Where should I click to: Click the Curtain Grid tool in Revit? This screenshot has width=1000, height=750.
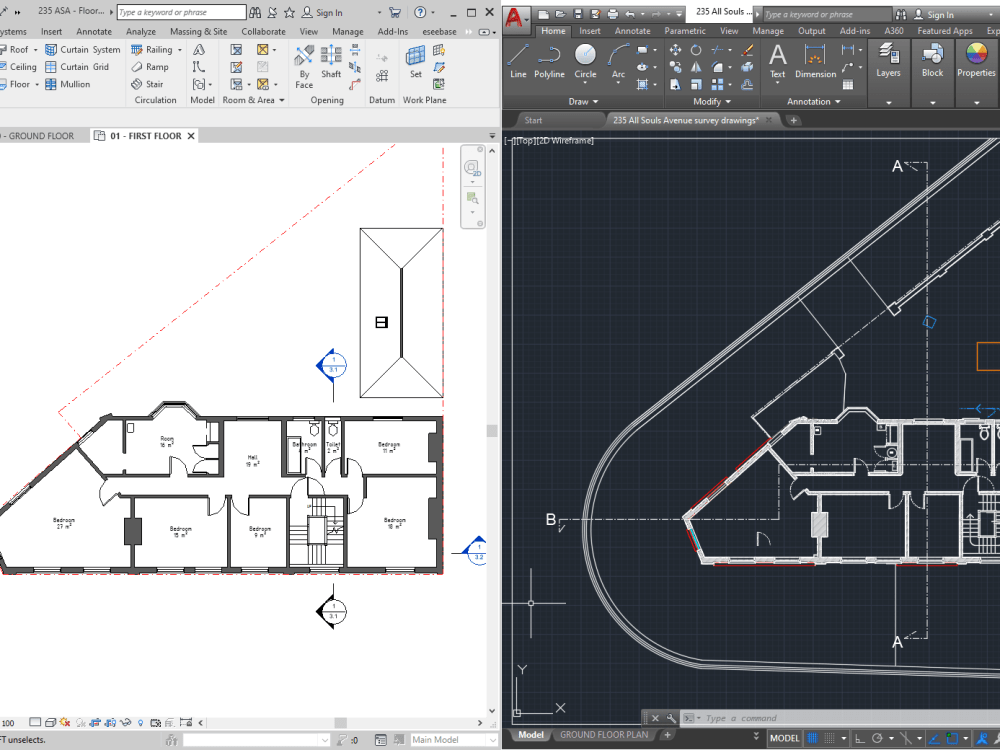coord(77,66)
